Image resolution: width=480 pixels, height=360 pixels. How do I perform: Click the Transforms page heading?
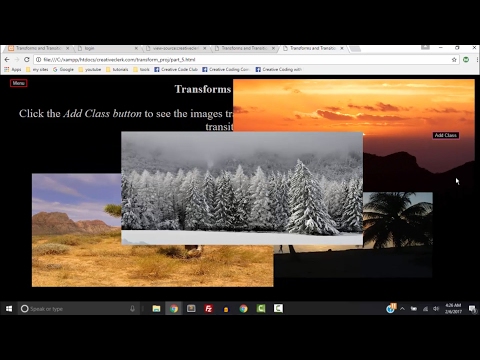[x=203, y=89]
